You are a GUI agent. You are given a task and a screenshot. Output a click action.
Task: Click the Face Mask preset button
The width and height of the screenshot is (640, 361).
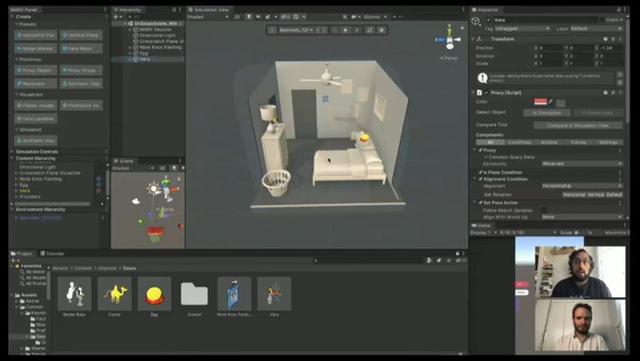(x=81, y=49)
